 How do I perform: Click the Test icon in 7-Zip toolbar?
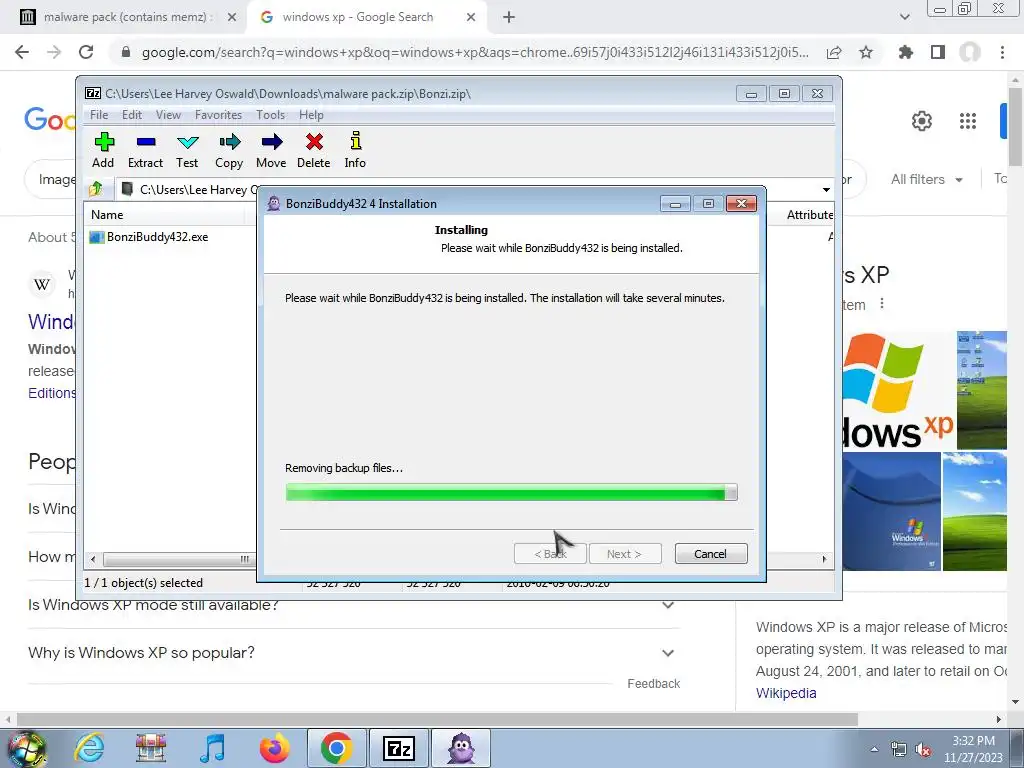pyautogui.click(x=187, y=142)
